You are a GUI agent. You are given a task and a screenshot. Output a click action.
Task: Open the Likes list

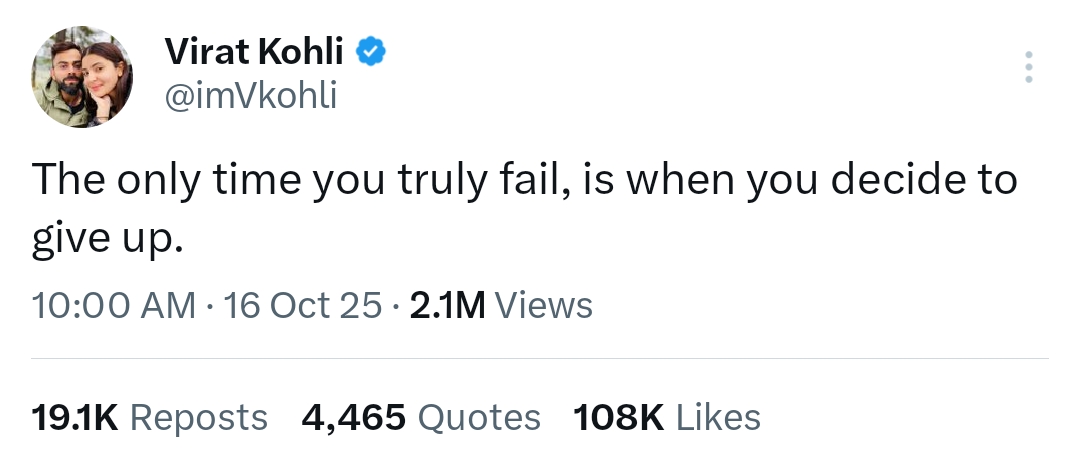(x=718, y=417)
